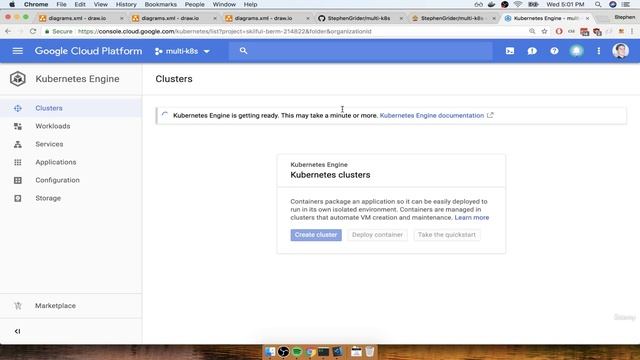The height and width of the screenshot is (360, 640).
Task: Open Spotlight search in menu bar
Action: point(598,4)
